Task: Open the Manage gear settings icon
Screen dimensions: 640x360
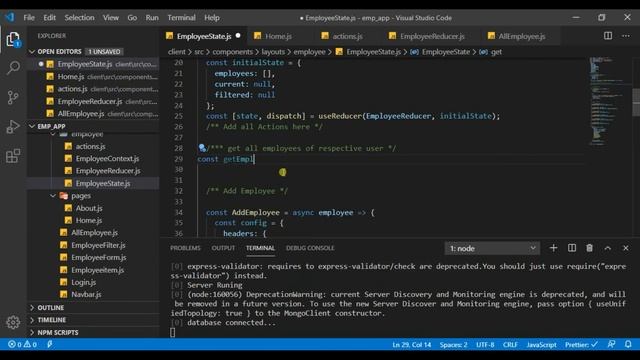Action: pyautogui.click(x=13, y=322)
